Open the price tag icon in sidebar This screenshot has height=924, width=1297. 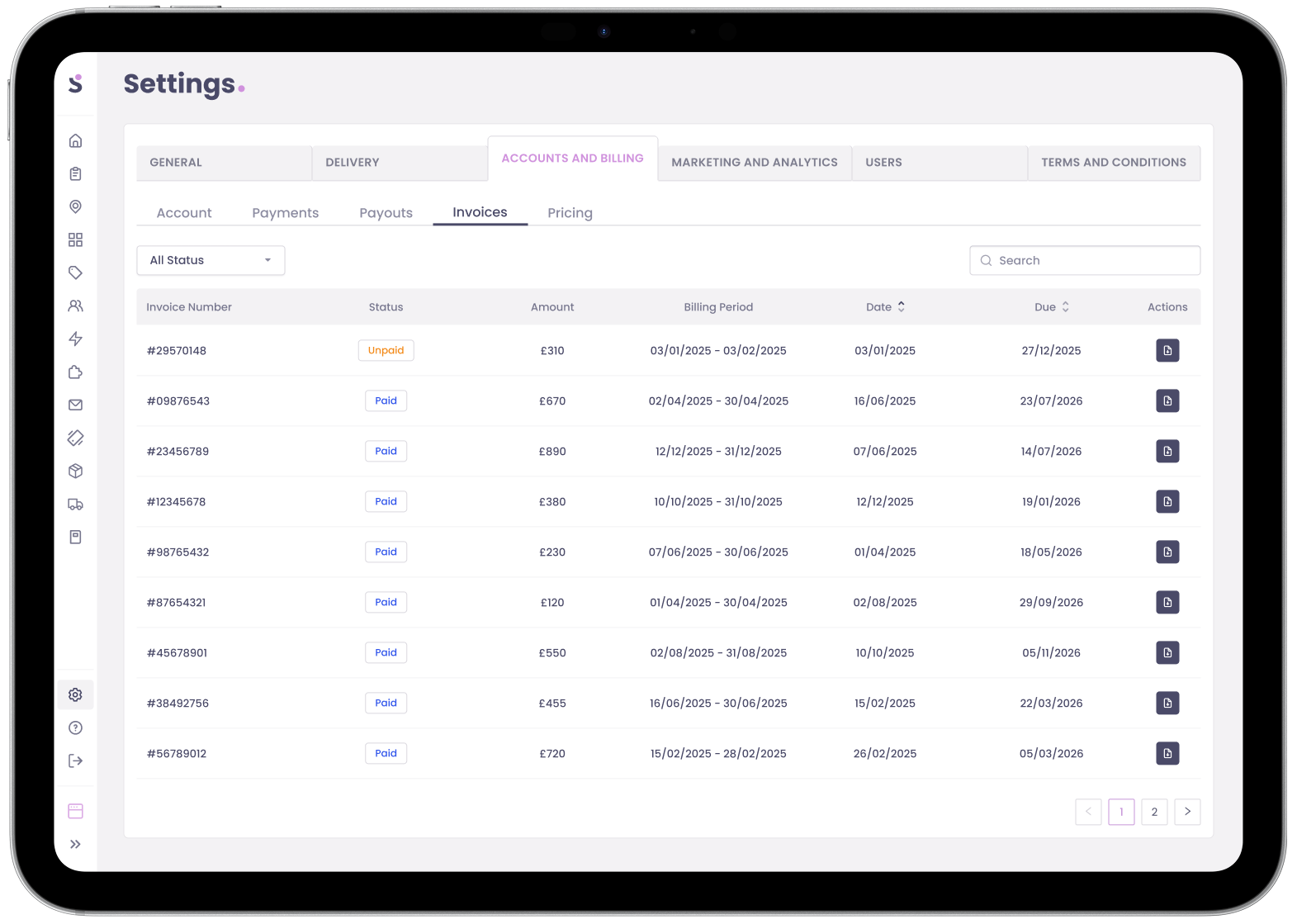pyautogui.click(x=75, y=272)
